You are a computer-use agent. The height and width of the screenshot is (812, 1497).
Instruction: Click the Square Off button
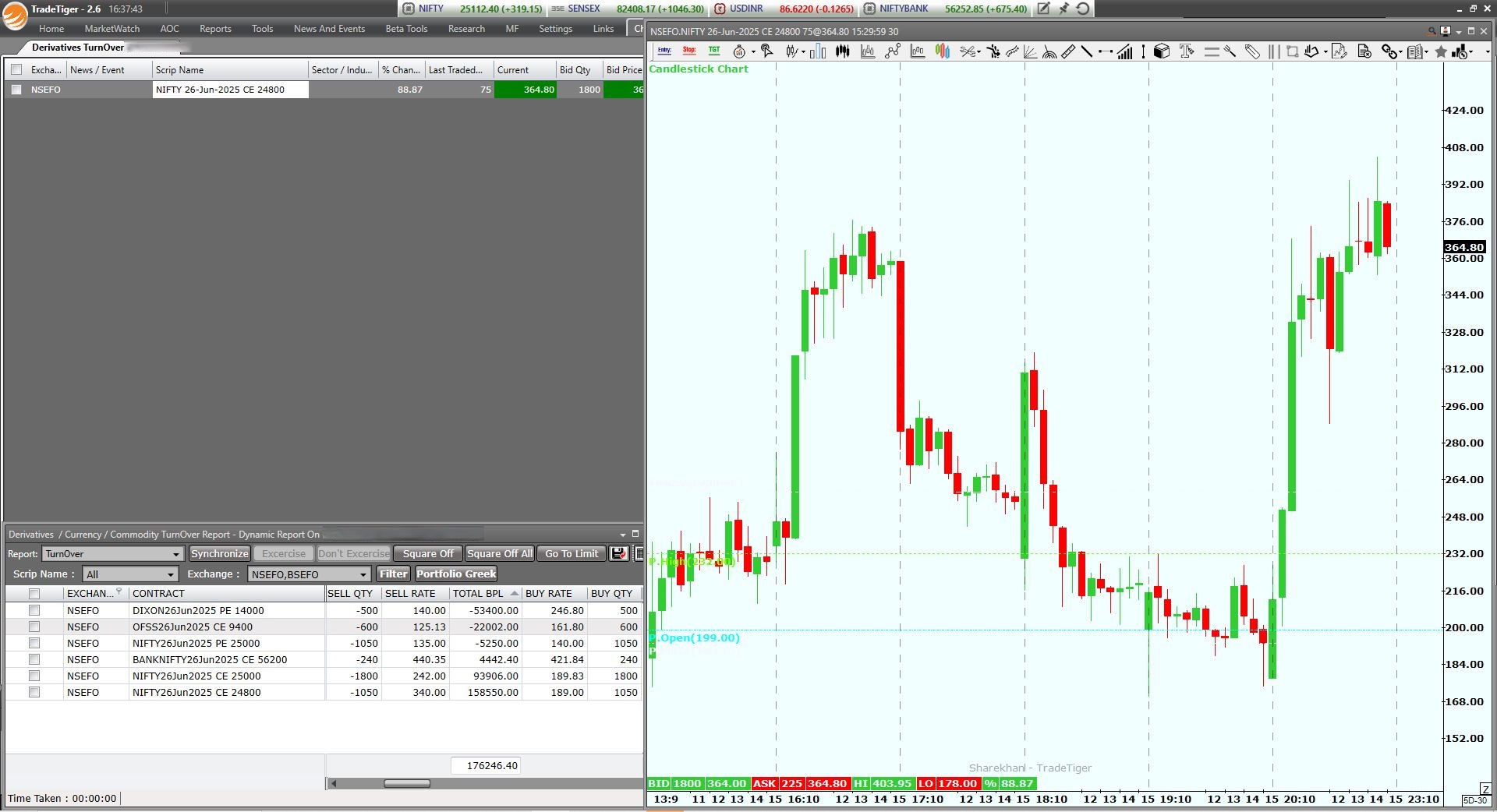tap(428, 553)
